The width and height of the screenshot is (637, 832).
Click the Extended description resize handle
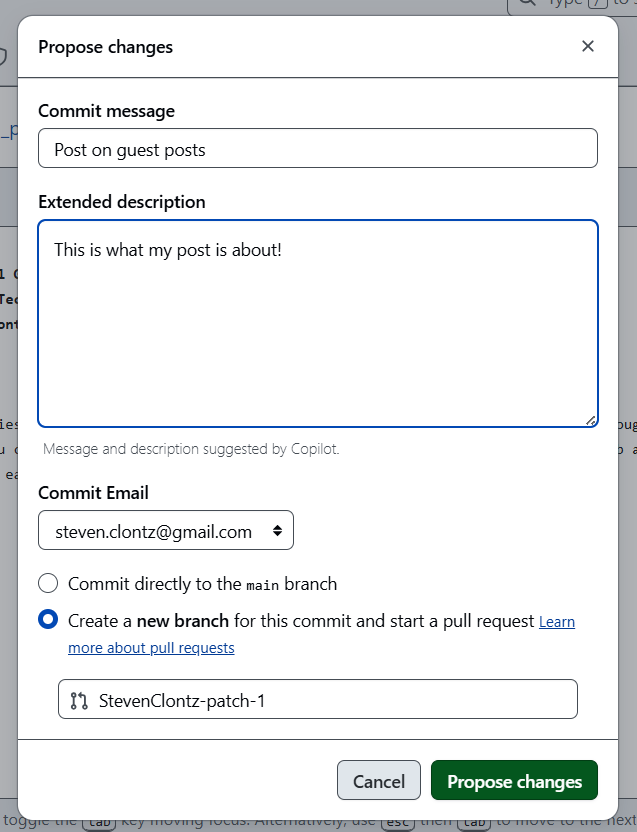(x=590, y=420)
